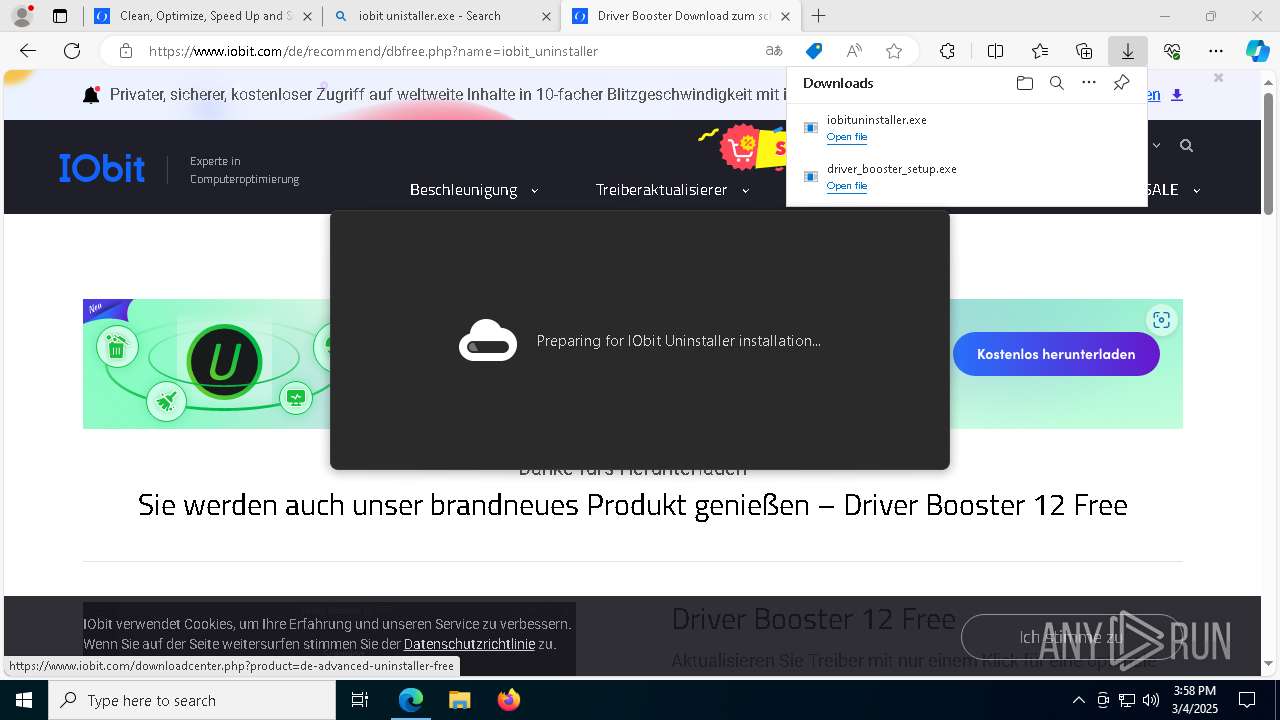
Task: Show hidden system tray icons
Action: pyautogui.click(x=1078, y=700)
